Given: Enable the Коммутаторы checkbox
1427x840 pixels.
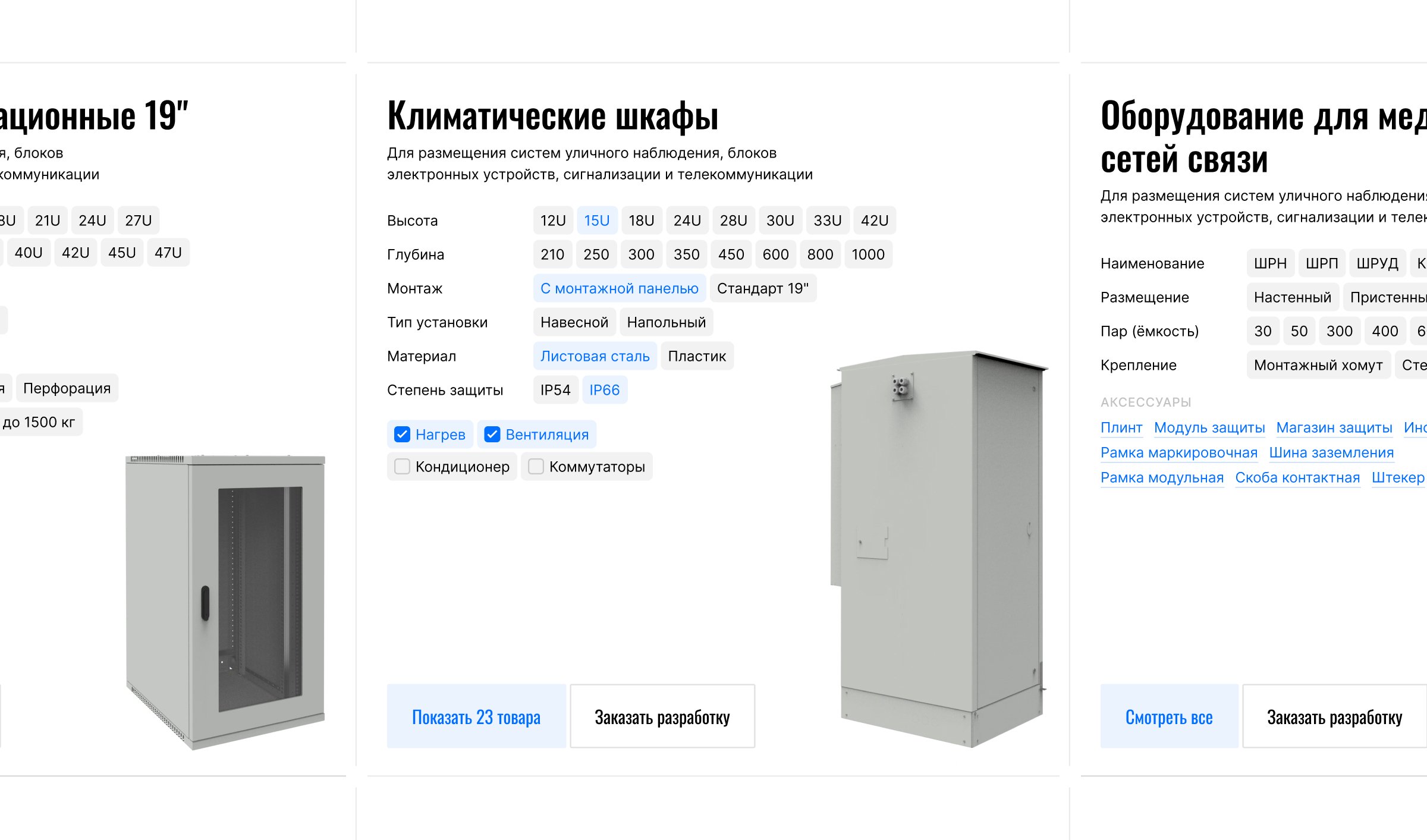Looking at the screenshot, I should click(x=536, y=467).
